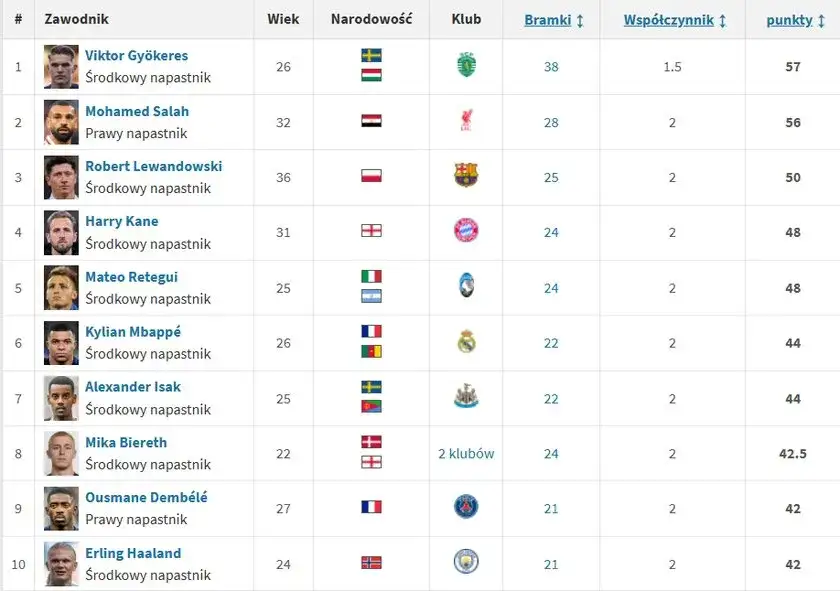Open the Paris Saint-Germain club crest
Image resolution: width=840 pixels, height=591 pixels.
pyautogui.click(x=466, y=507)
